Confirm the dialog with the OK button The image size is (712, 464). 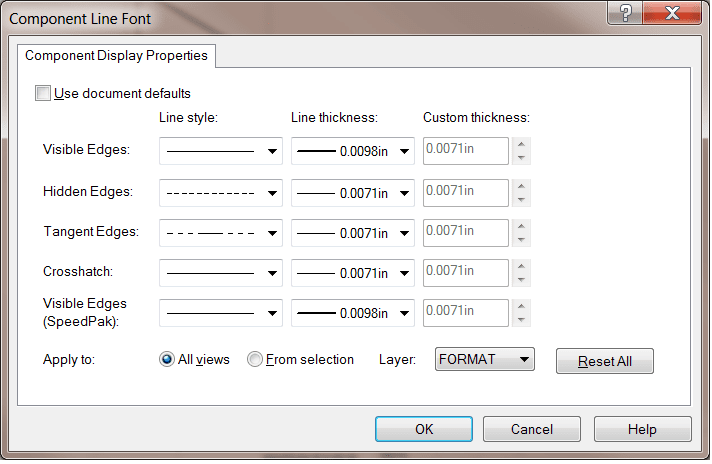click(424, 429)
